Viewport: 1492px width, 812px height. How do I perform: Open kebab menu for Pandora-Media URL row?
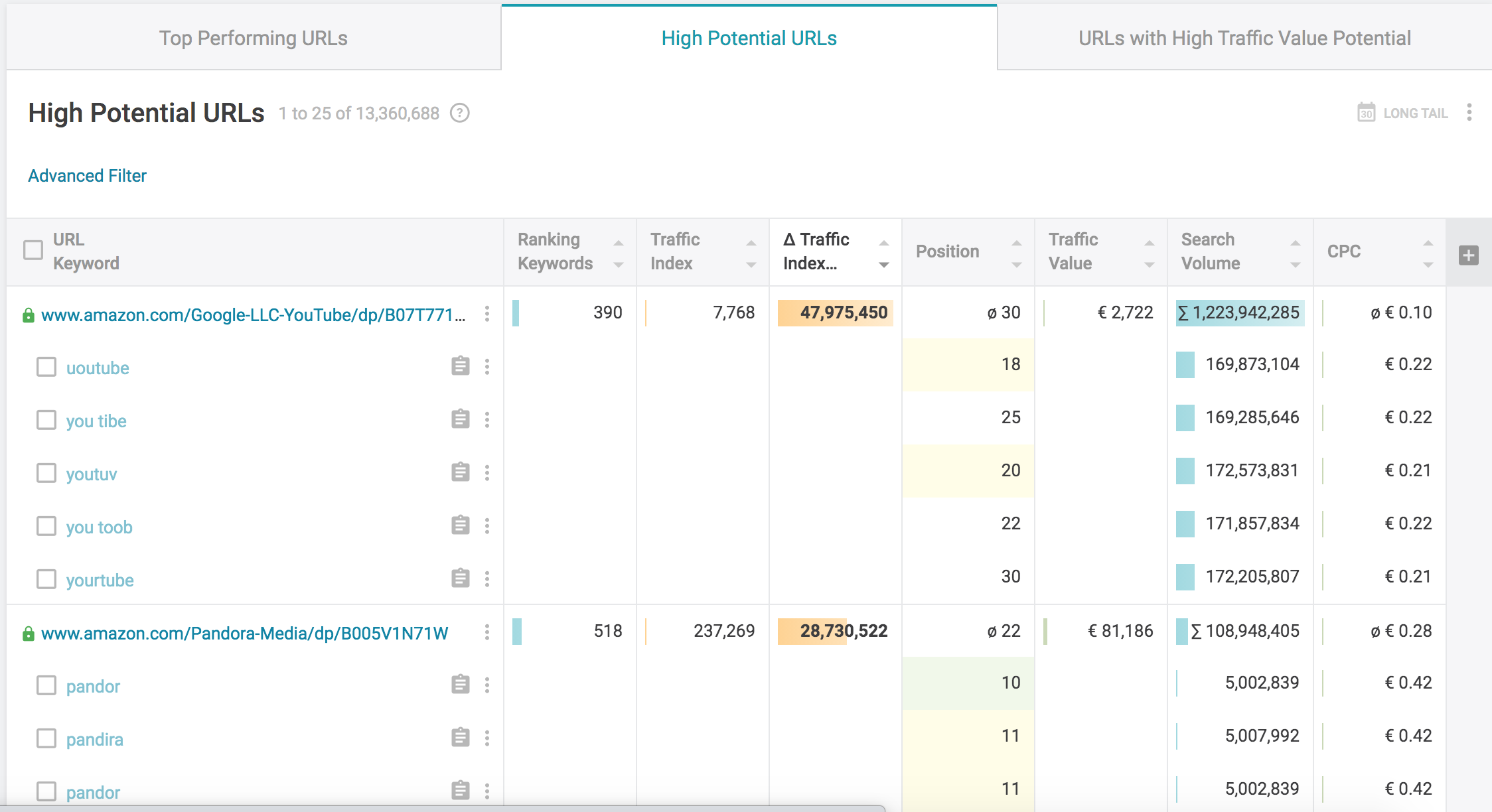click(x=487, y=632)
